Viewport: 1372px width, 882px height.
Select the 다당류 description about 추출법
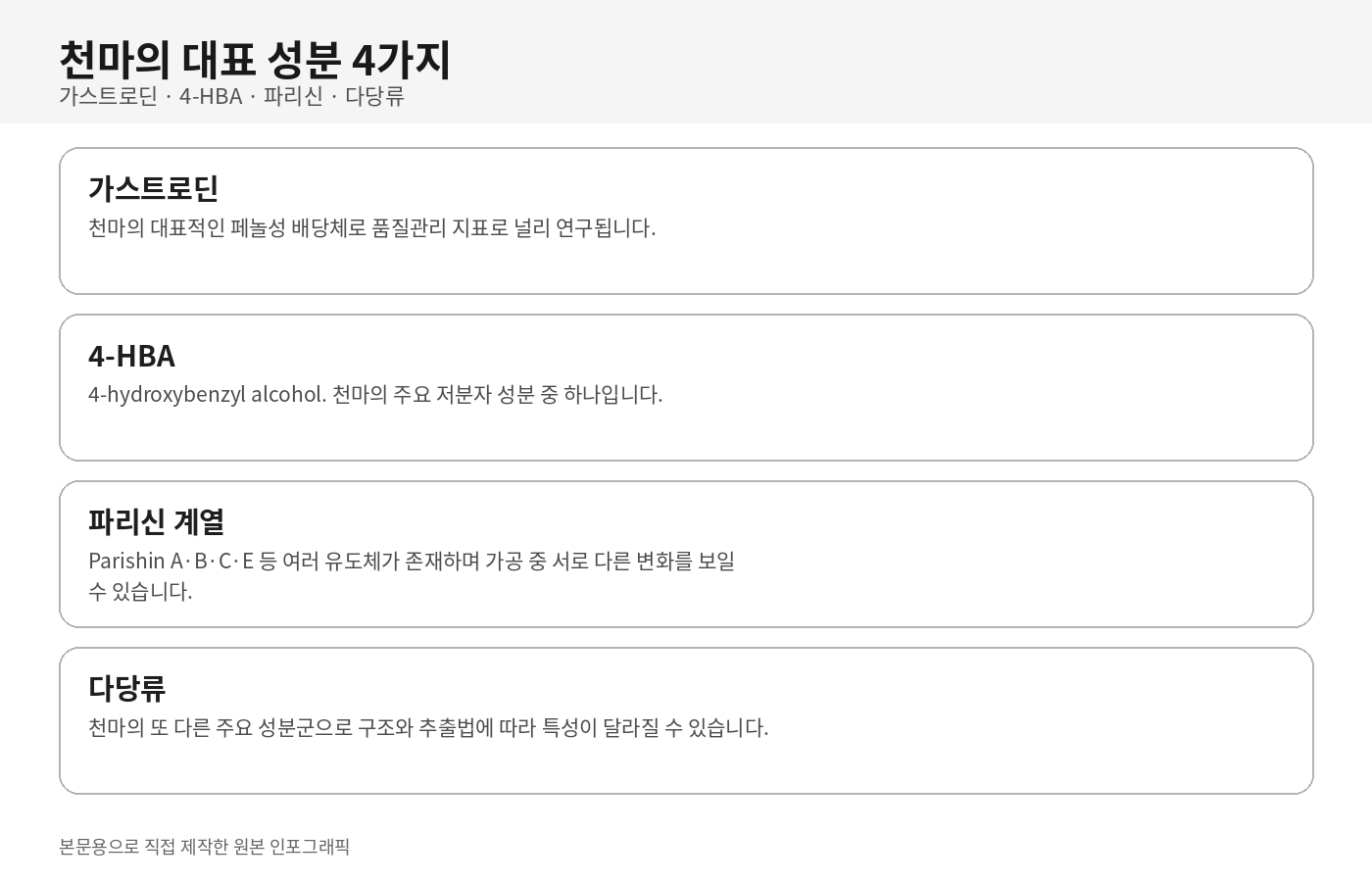(428, 727)
